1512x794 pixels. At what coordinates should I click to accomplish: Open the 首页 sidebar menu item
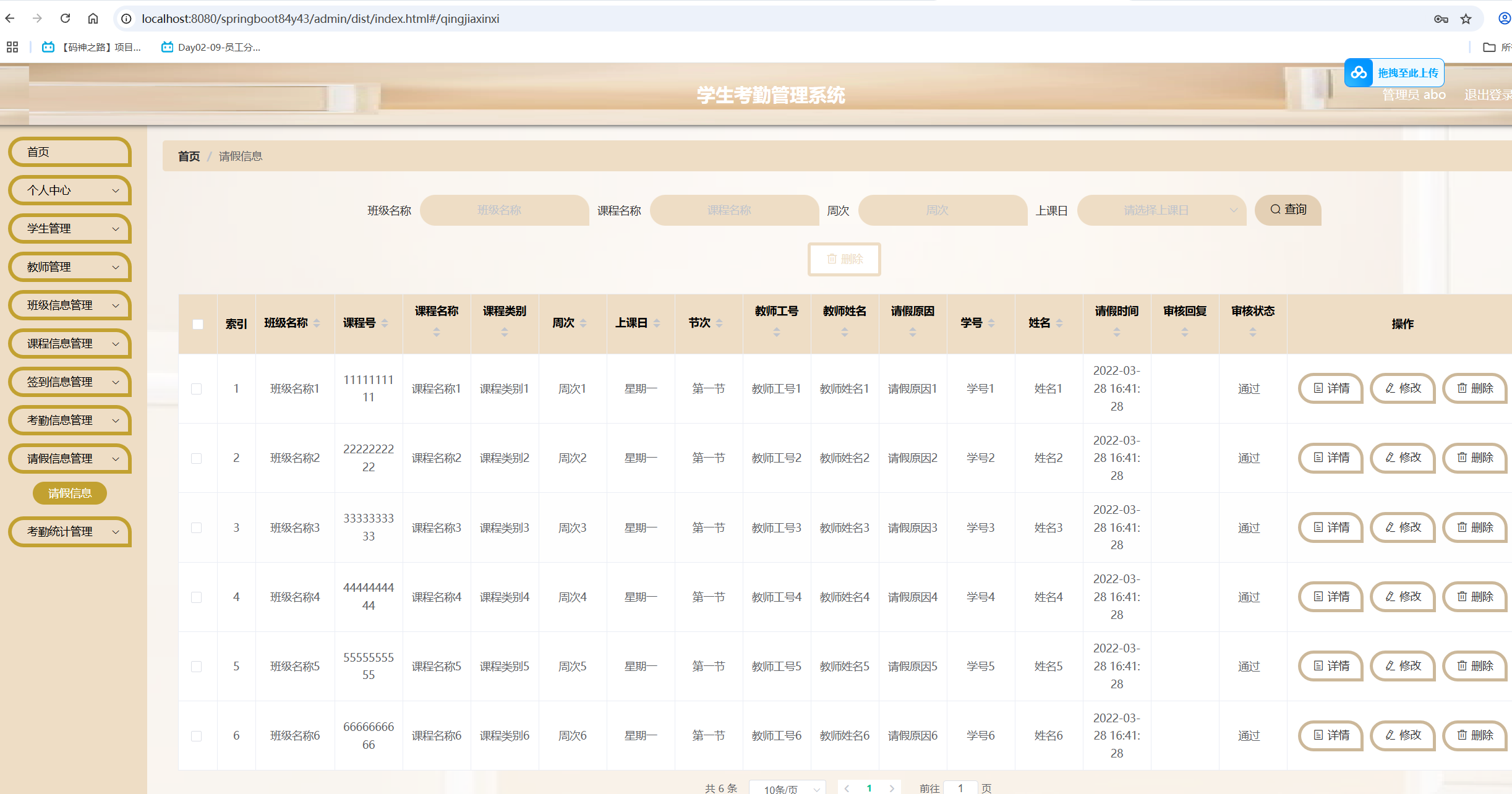pos(70,152)
